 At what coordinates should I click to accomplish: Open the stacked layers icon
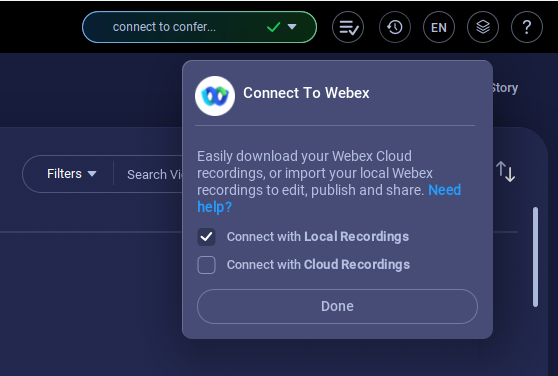tap(483, 27)
